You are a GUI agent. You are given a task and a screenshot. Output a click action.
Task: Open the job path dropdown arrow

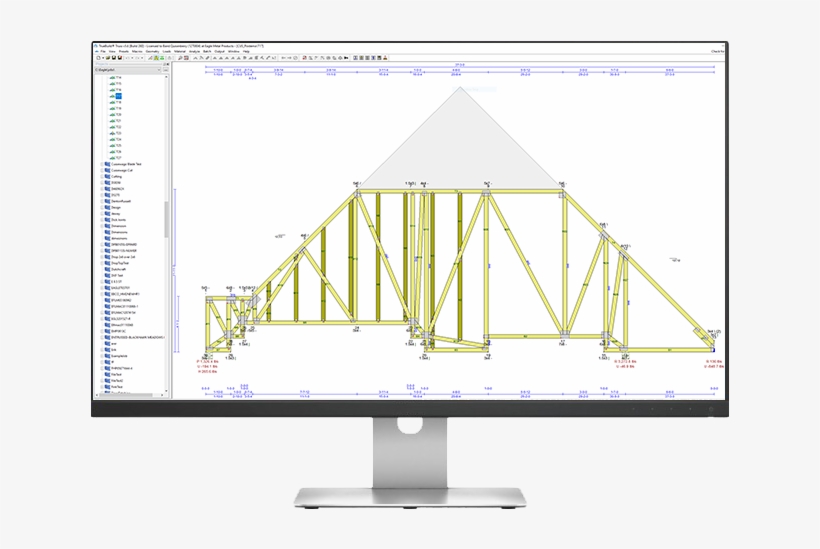click(159, 70)
